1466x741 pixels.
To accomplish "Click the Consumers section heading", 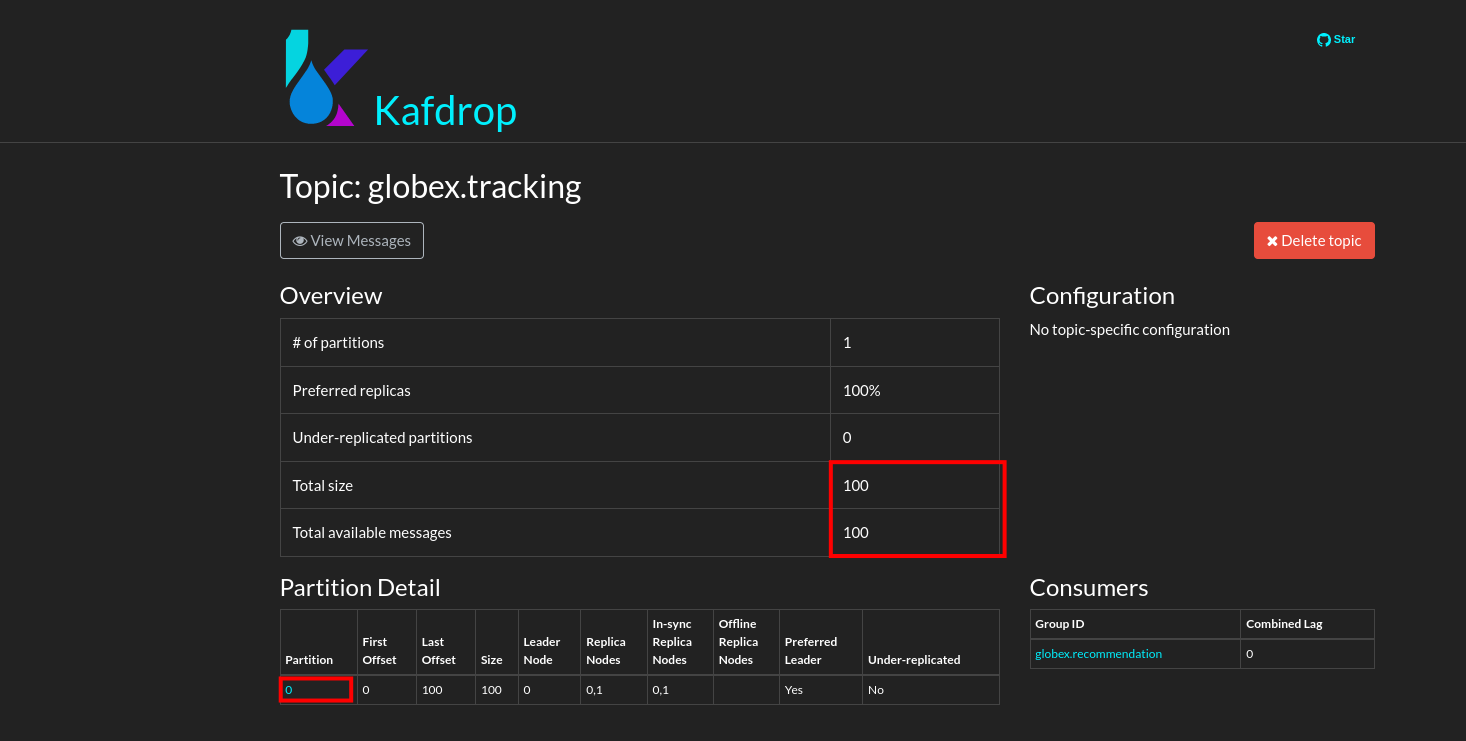I will coord(1089,588).
